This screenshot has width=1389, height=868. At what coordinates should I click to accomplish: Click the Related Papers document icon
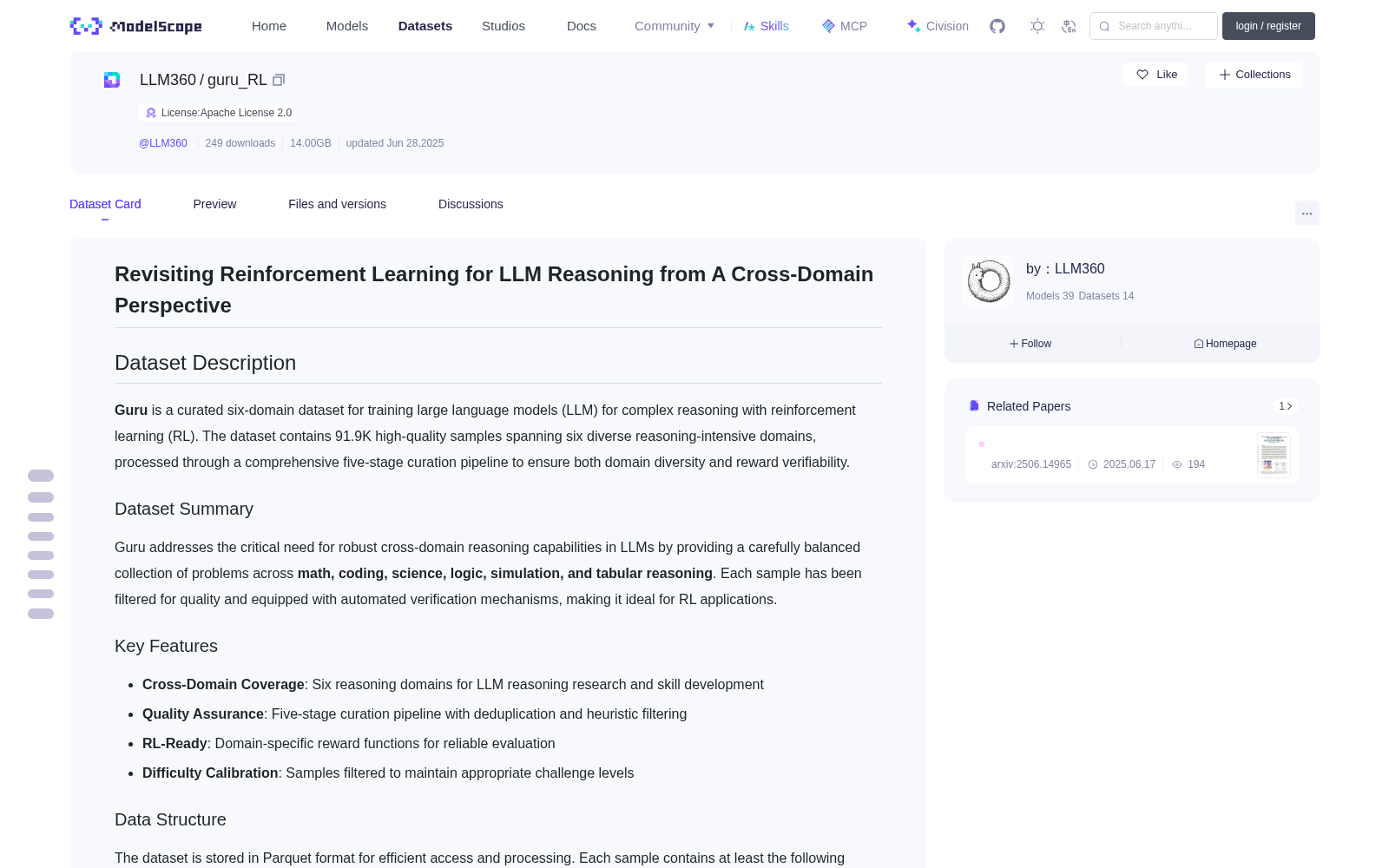(x=974, y=406)
